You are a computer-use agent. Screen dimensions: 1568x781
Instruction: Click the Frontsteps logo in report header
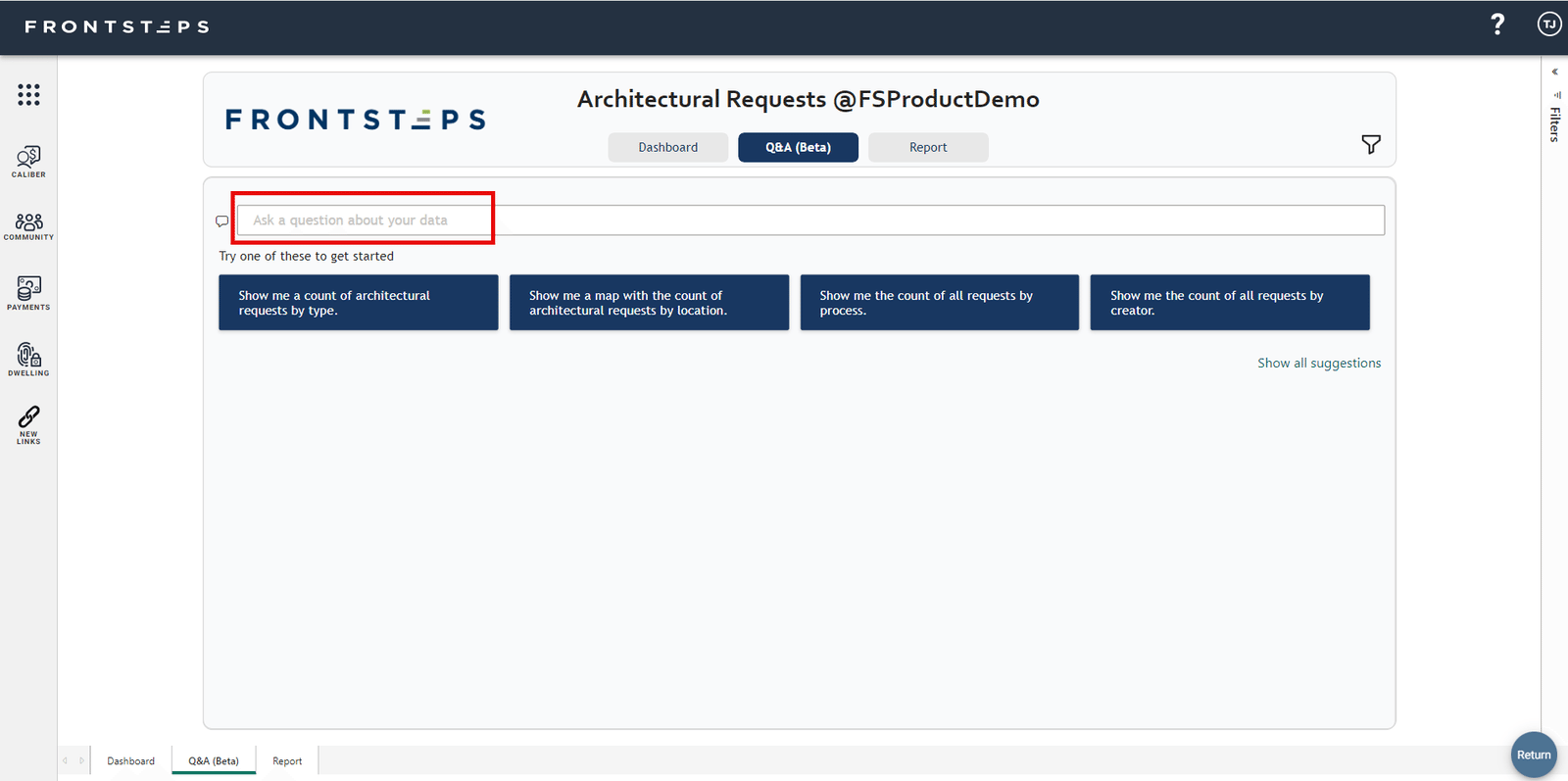[356, 120]
